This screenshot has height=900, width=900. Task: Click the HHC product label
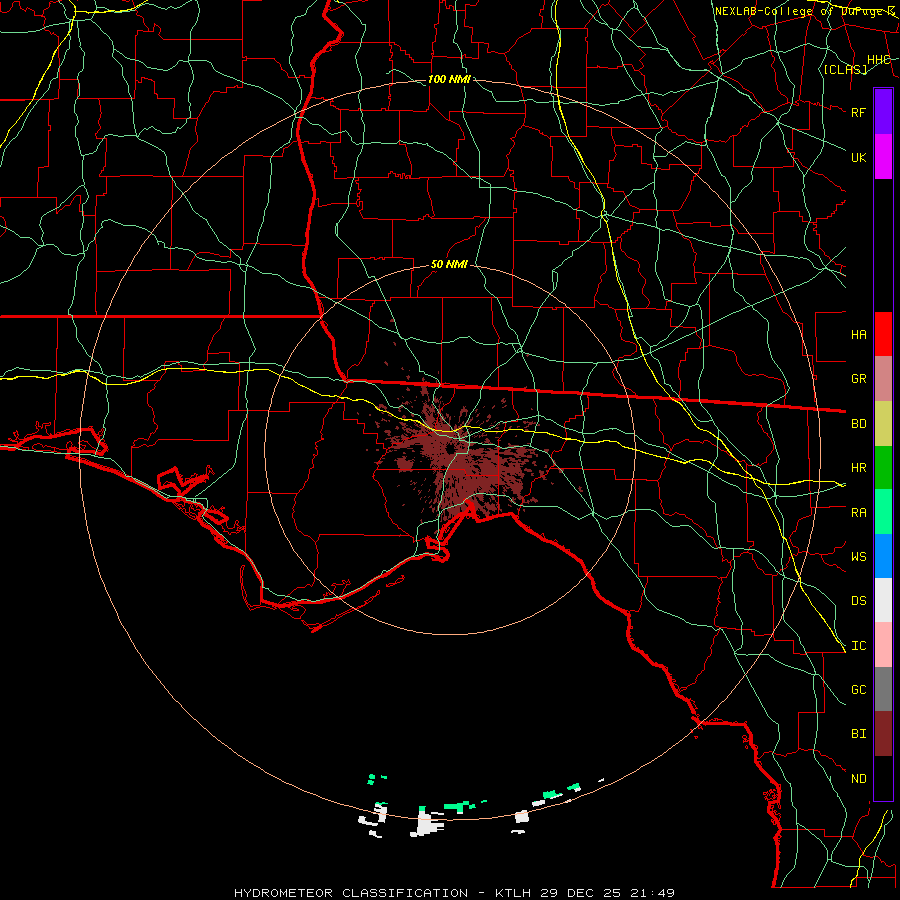(x=878, y=60)
